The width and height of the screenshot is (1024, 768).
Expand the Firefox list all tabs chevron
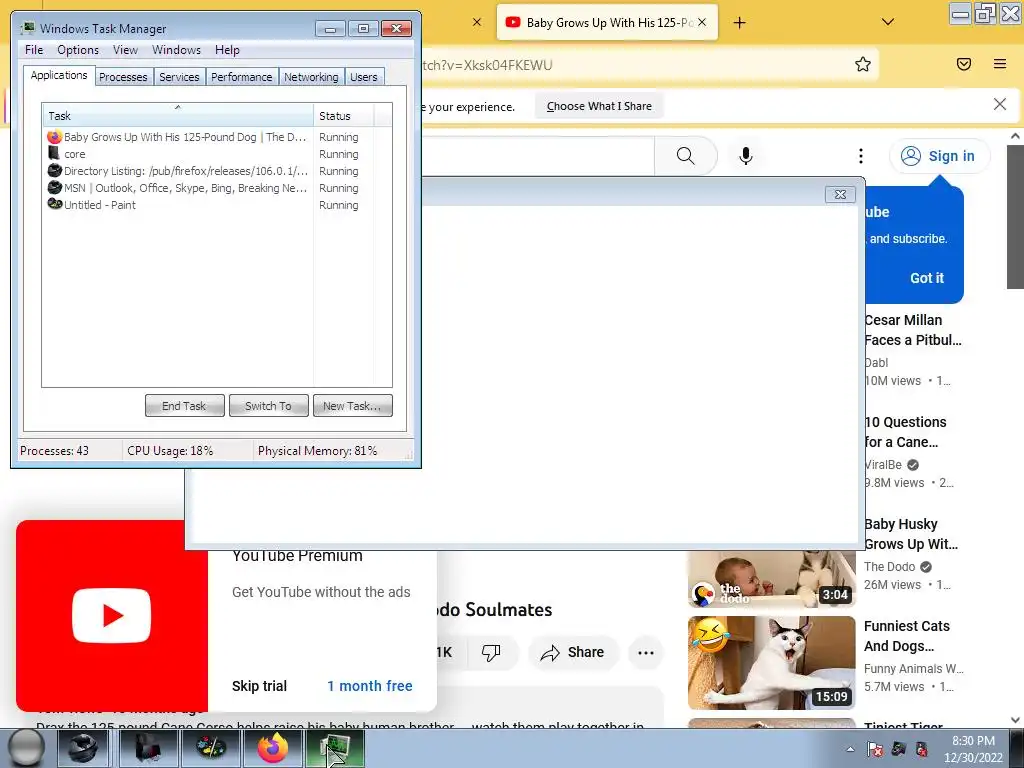[x=888, y=22]
